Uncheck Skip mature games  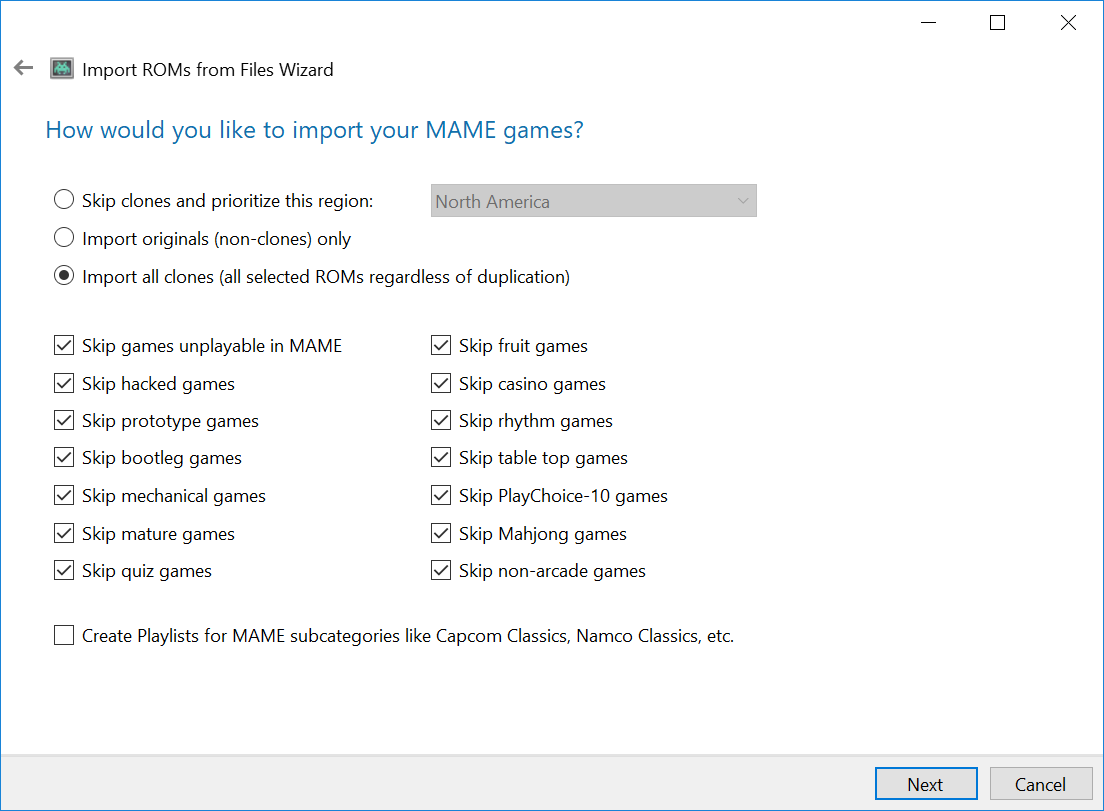(x=64, y=534)
